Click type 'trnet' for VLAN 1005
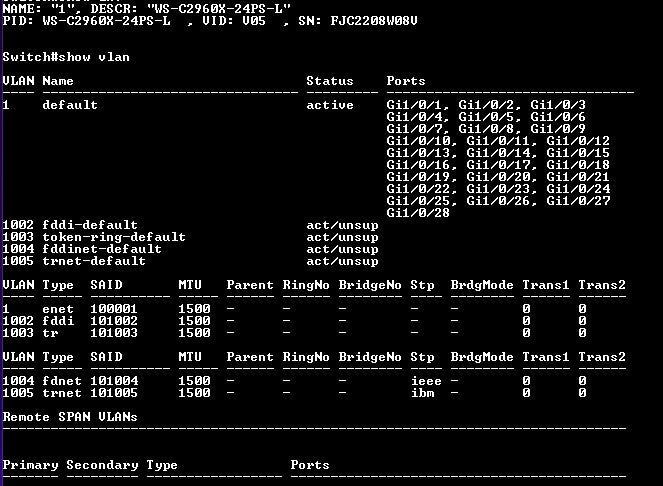Screen dimensions: 663x486 coord(62,393)
